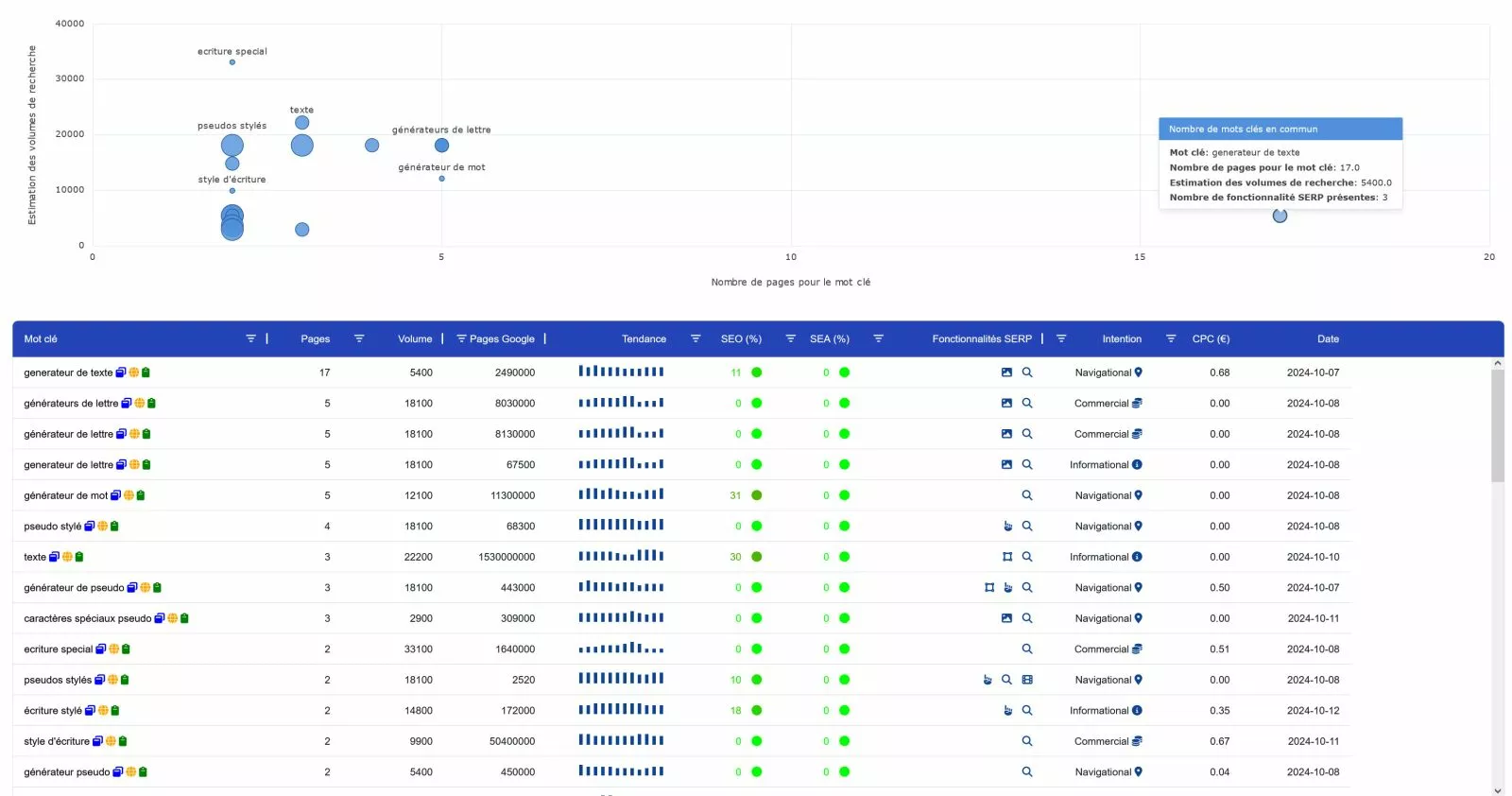The height and width of the screenshot is (796, 1512).
Task: Click the 'Informational' text in 'écriture stylé' row
Action: 1099,711
